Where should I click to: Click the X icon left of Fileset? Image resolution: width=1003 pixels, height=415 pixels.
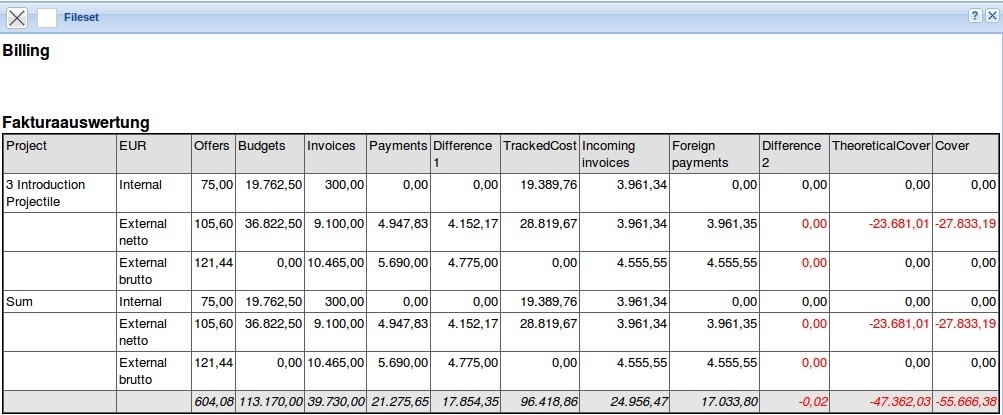[17, 17]
